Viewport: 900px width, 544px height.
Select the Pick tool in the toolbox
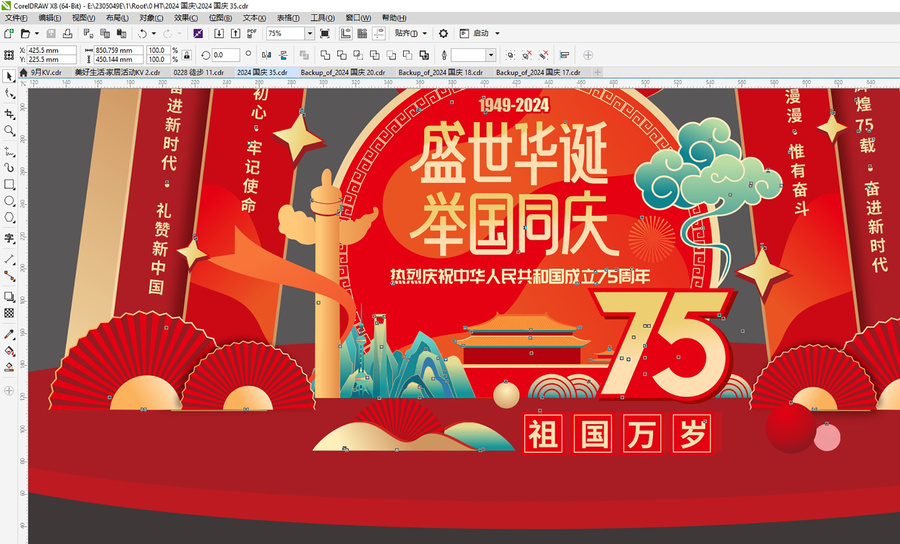[x=9, y=76]
